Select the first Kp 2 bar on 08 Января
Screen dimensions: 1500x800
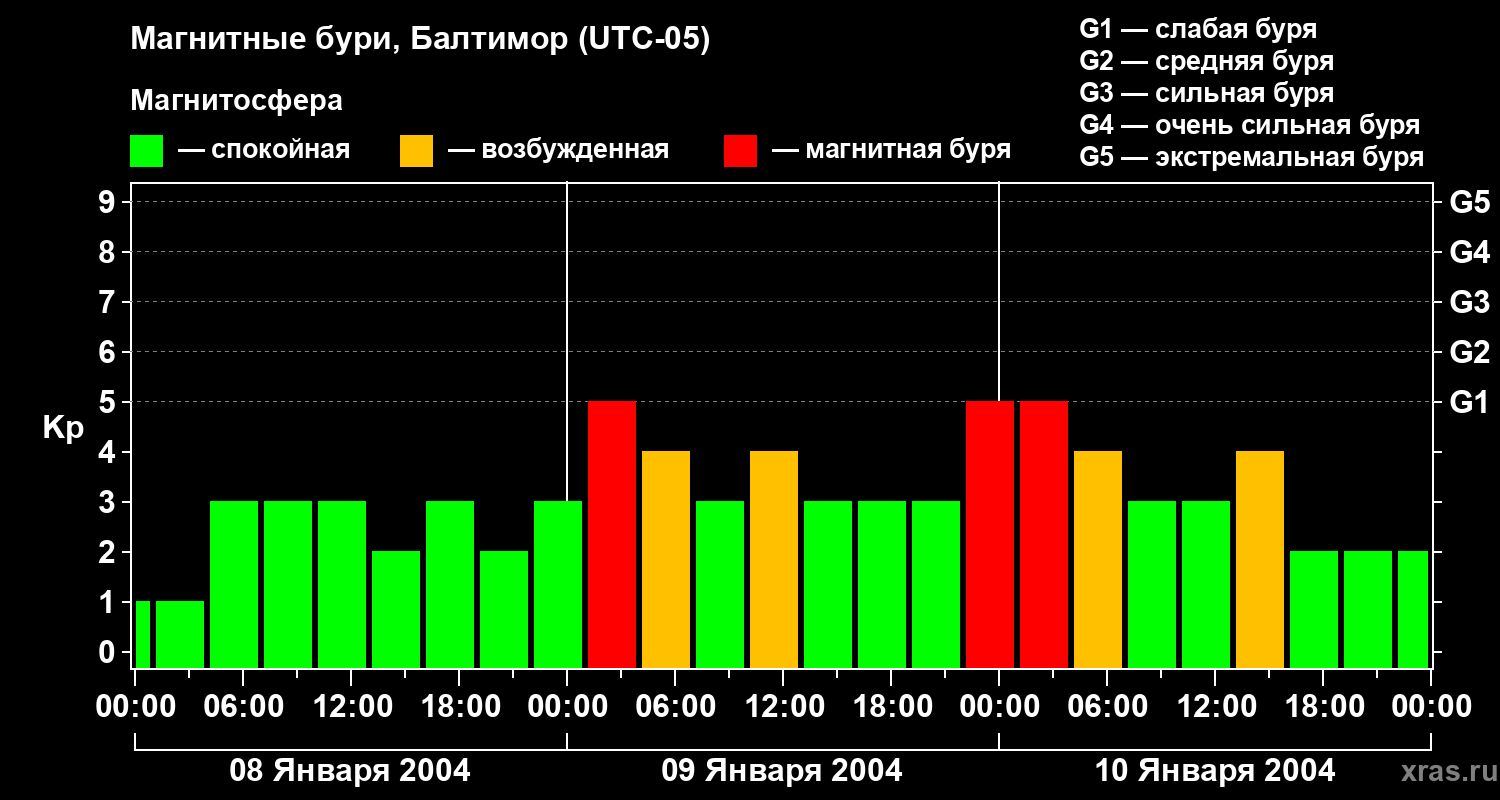(396, 610)
